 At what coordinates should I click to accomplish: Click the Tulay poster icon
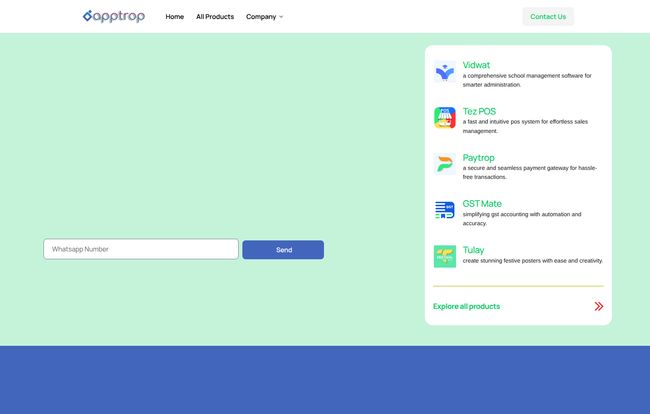444,256
